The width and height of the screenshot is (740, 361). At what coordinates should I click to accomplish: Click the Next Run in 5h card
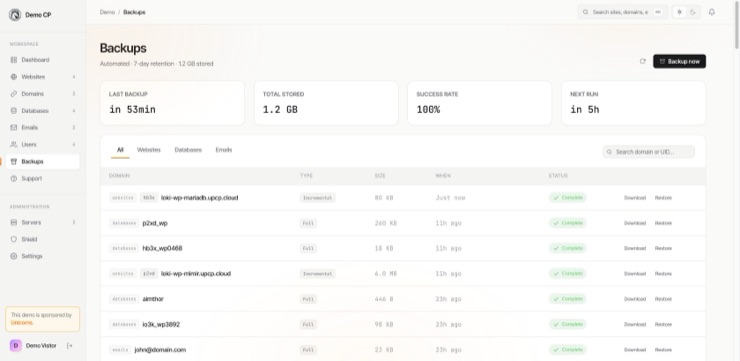click(x=633, y=103)
